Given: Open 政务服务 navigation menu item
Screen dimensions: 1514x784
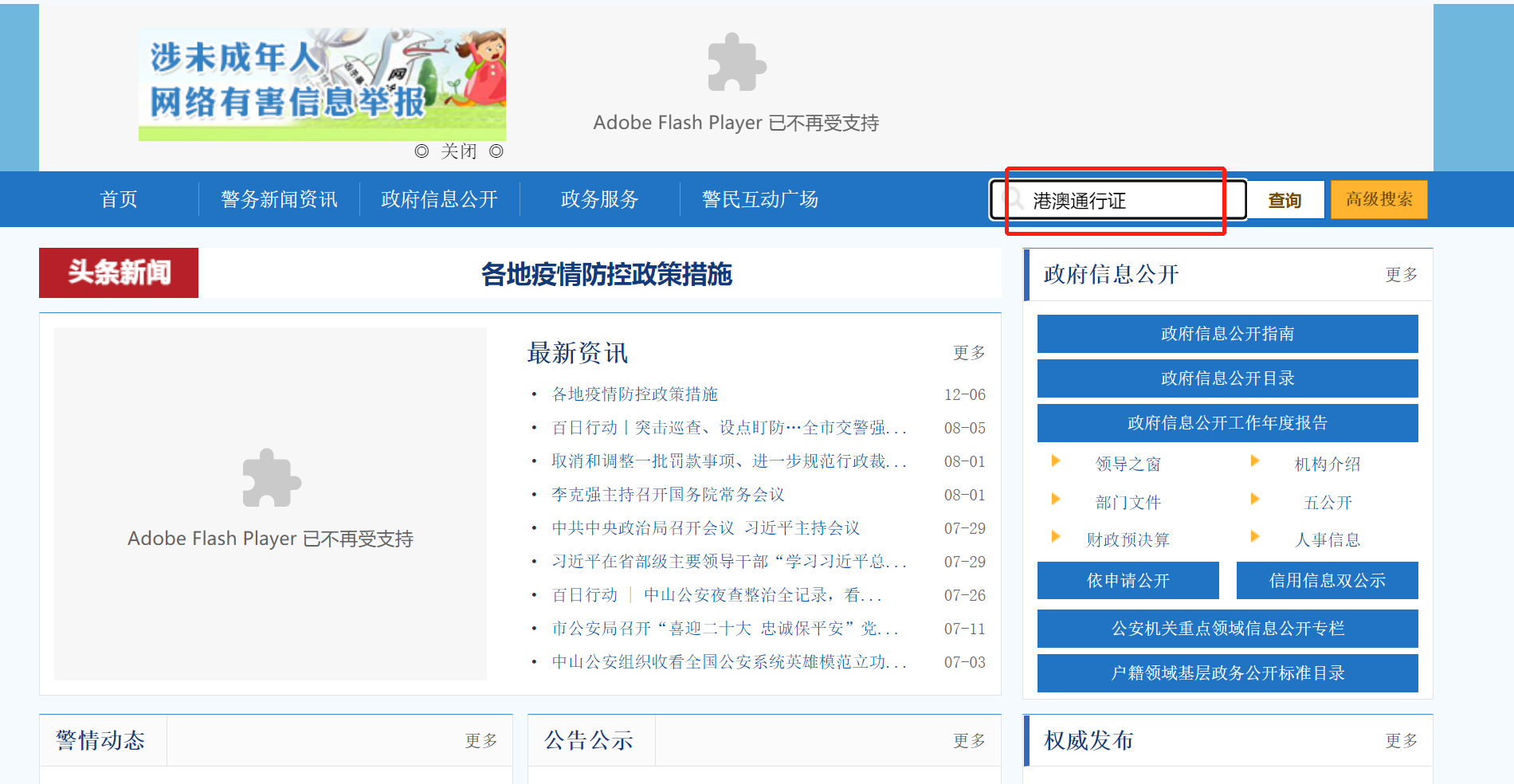Looking at the screenshot, I should coord(599,199).
